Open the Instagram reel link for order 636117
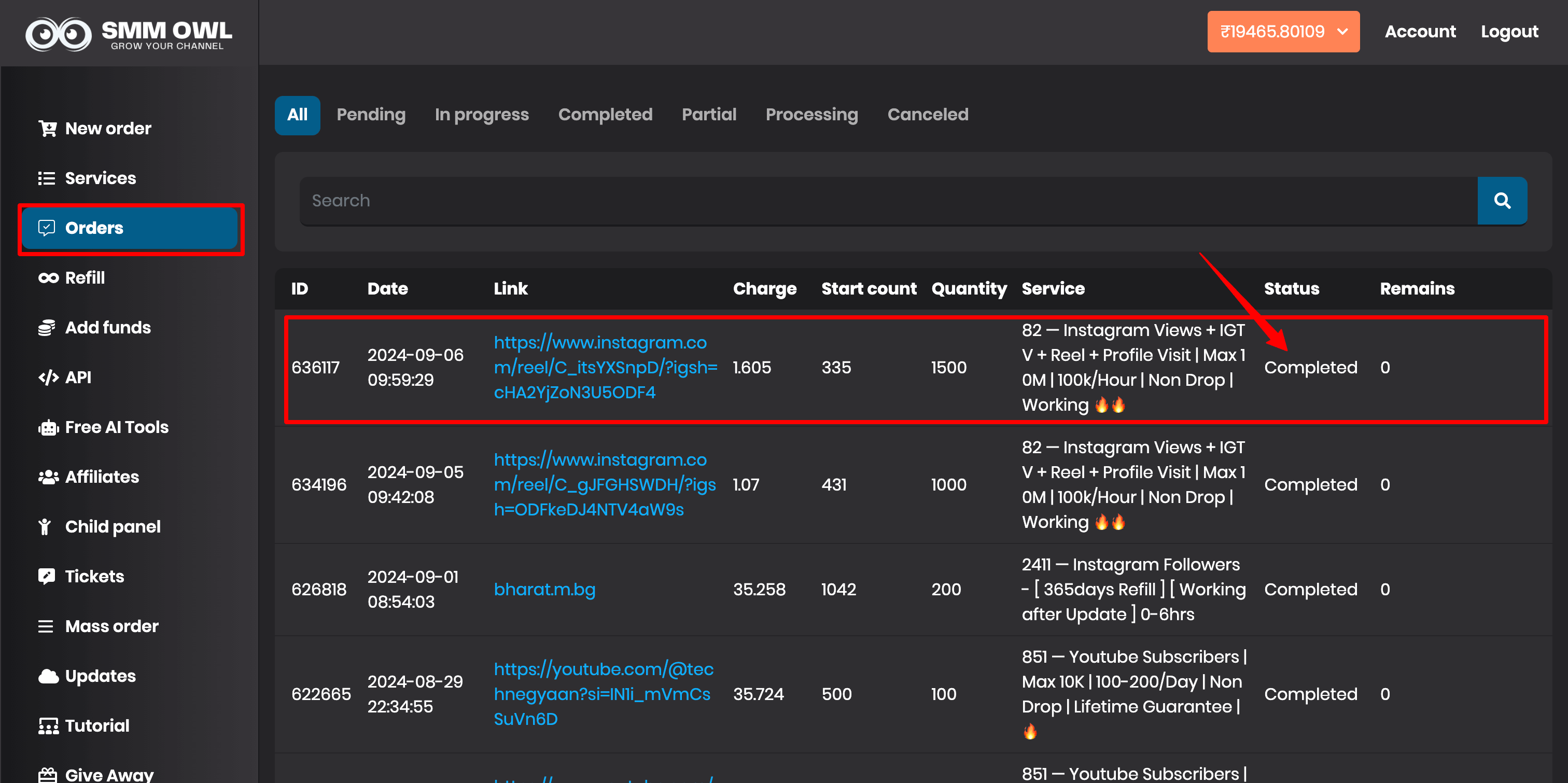This screenshot has width=1568, height=783. (606, 367)
